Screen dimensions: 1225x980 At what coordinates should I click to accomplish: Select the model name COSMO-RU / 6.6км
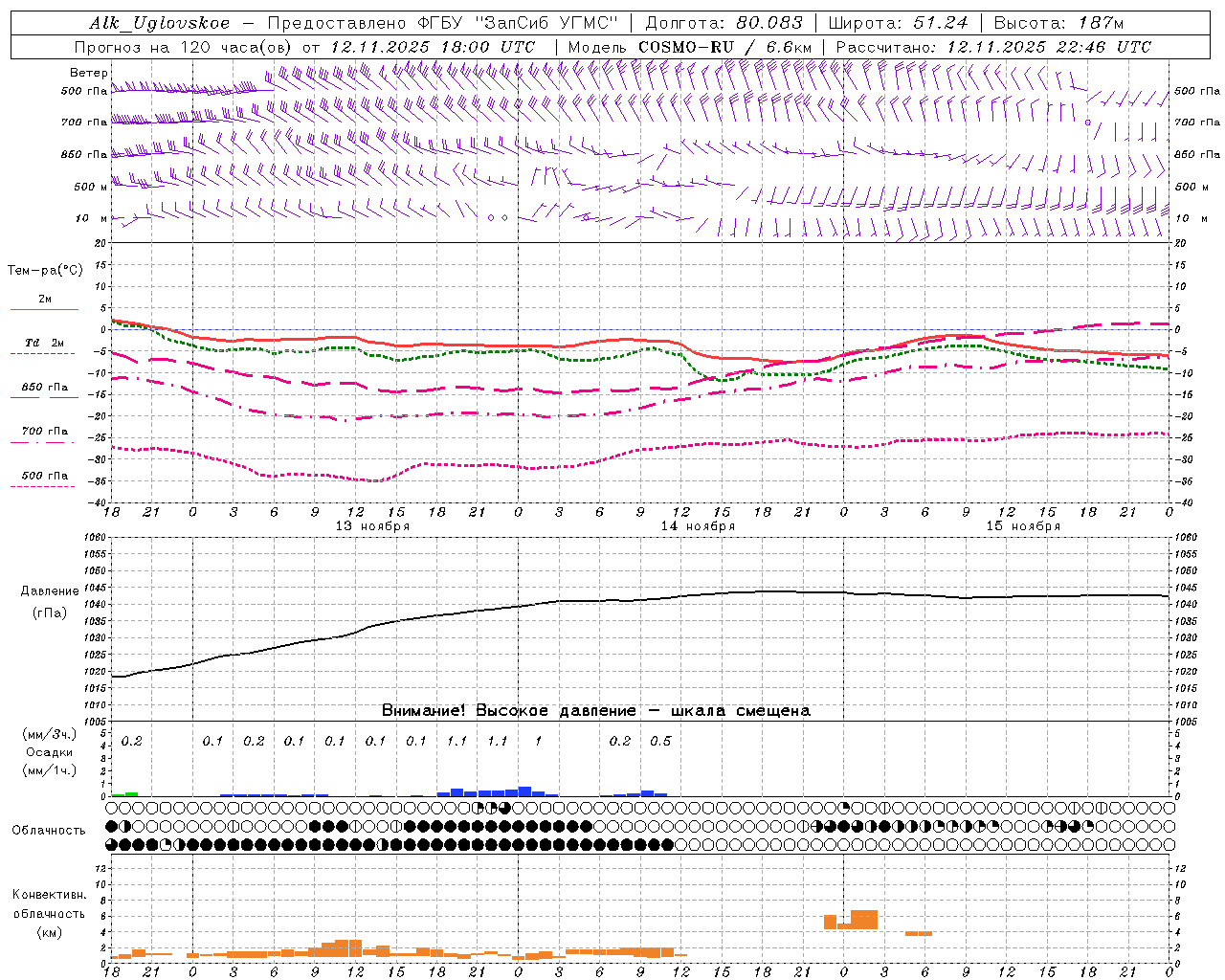(x=724, y=47)
